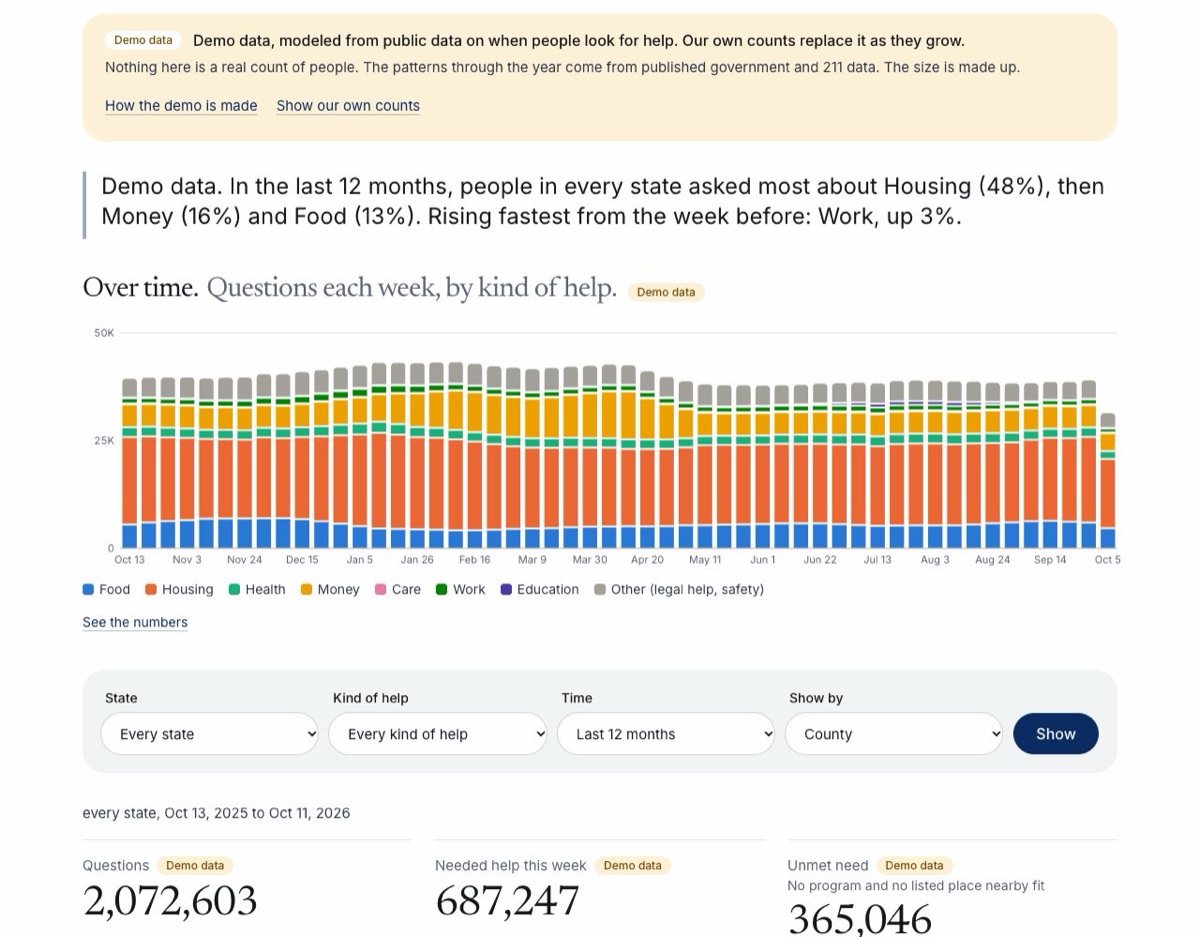1200x937 pixels.
Task: Click the 365,046 unmet need value
Action: point(860,918)
